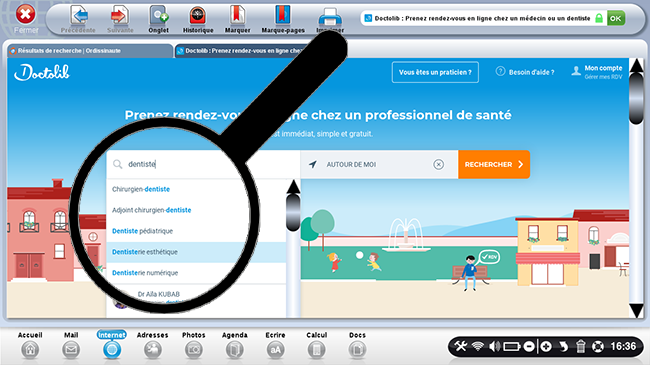650x365 pixels.
Task: Click the green OK button in address bar
Action: click(616, 18)
